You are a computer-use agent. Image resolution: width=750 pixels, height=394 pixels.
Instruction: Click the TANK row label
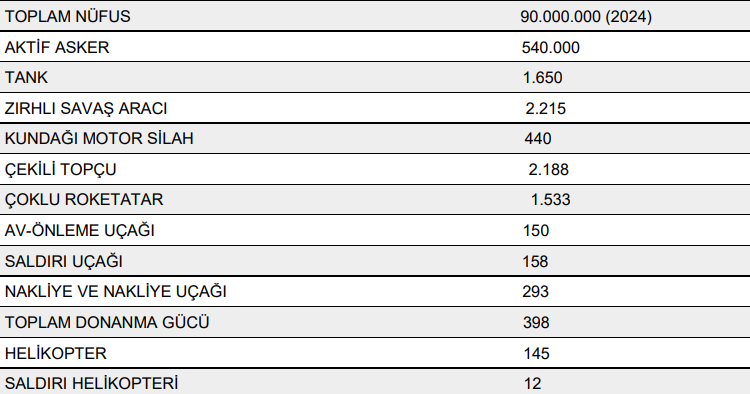[26, 77]
